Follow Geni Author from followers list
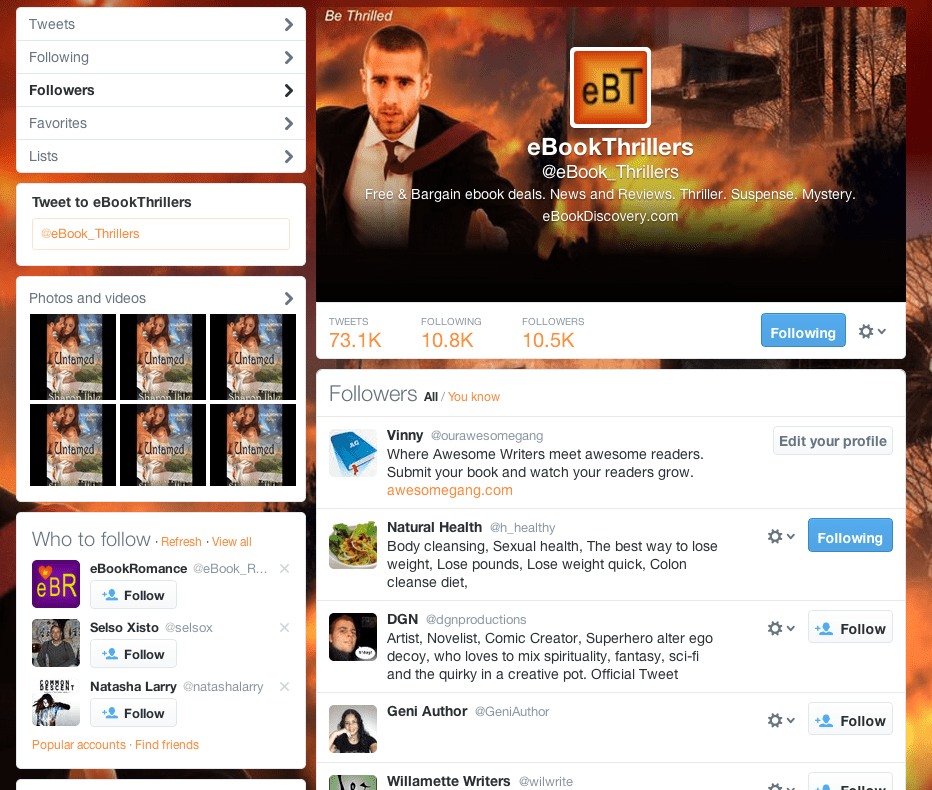 coord(850,719)
